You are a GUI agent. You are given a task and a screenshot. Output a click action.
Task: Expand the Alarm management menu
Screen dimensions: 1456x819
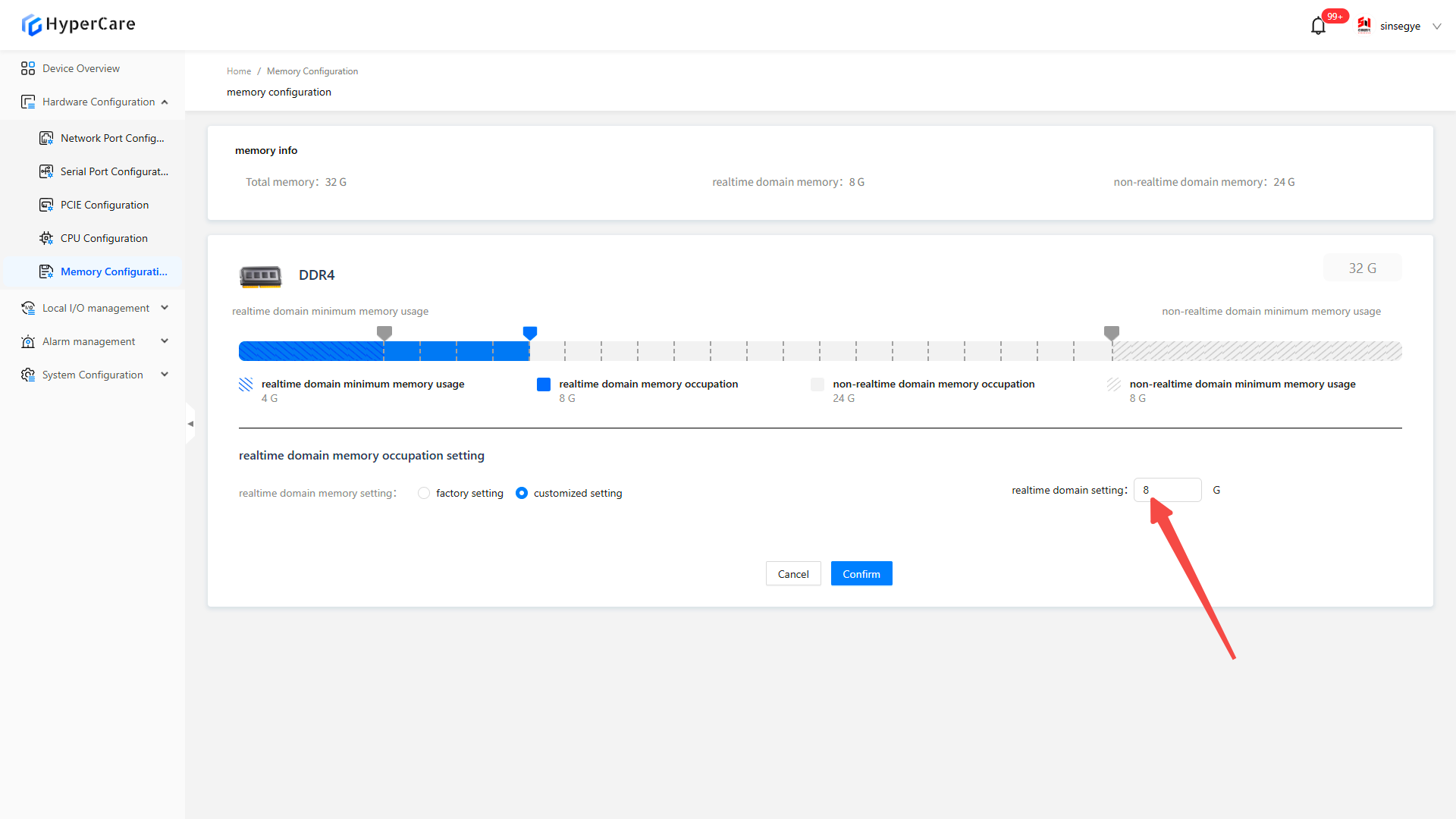165,341
